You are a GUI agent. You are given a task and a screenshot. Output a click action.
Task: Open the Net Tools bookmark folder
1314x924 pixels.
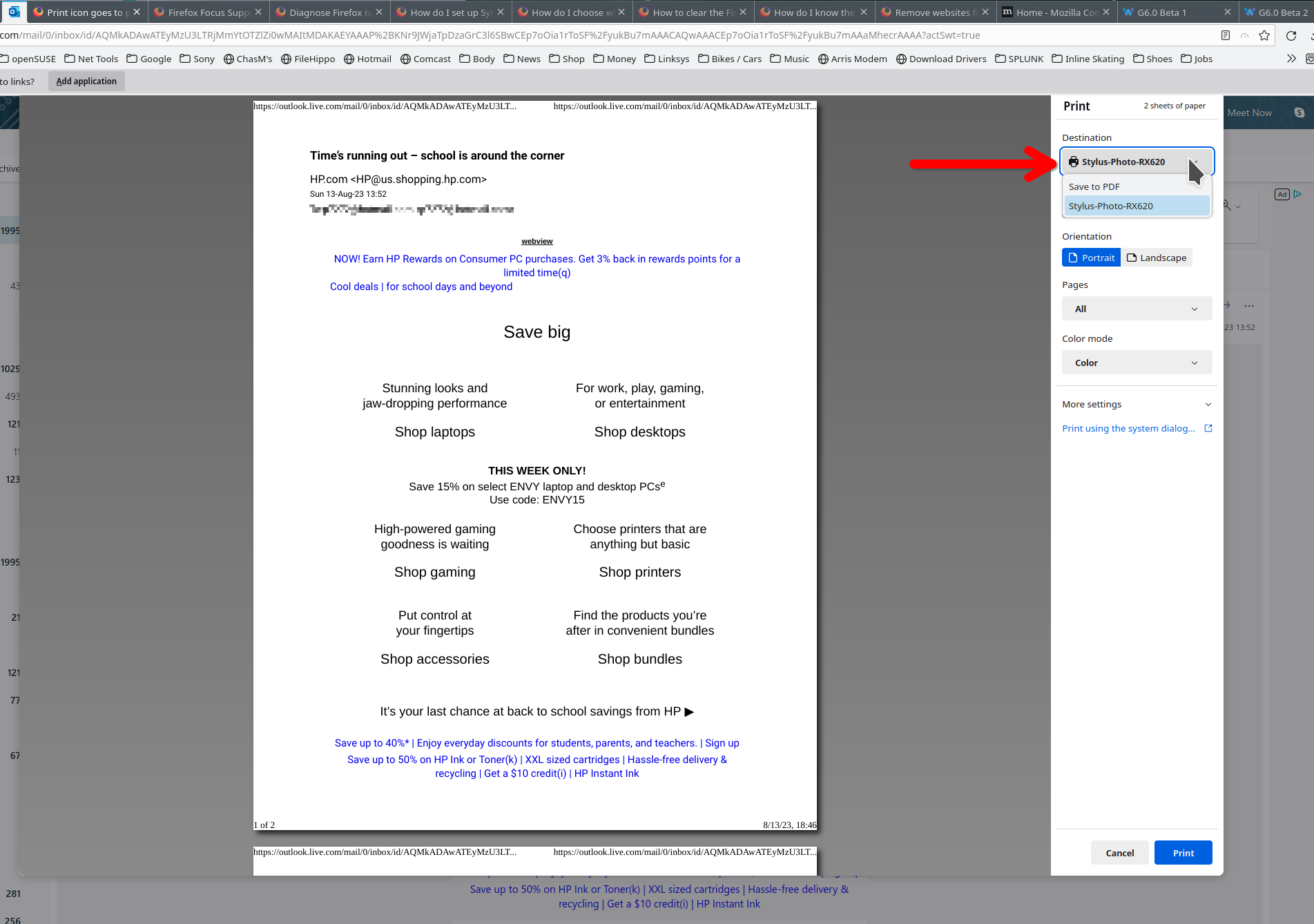click(91, 59)
